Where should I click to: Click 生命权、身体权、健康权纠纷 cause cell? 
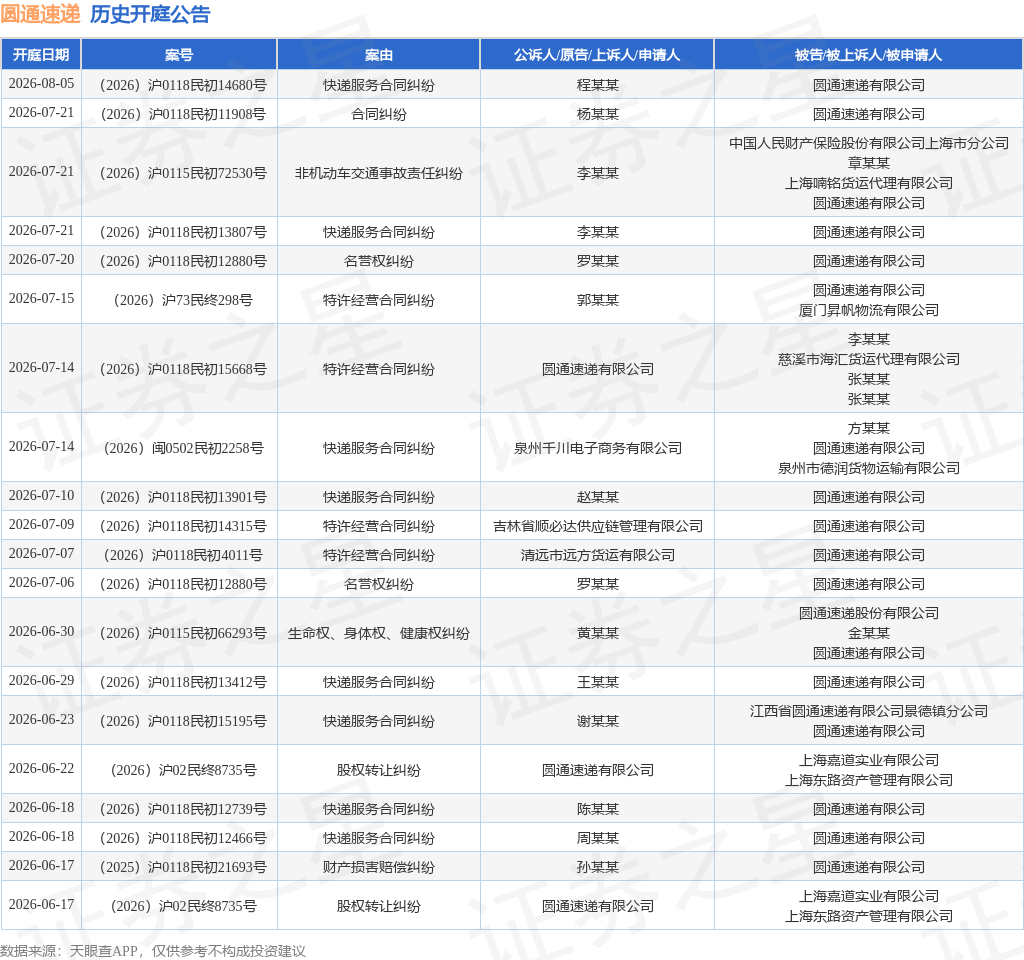[x=379, y=633]
